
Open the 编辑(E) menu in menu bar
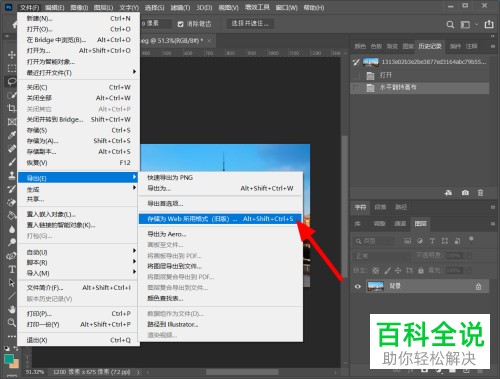coord(54,8)
